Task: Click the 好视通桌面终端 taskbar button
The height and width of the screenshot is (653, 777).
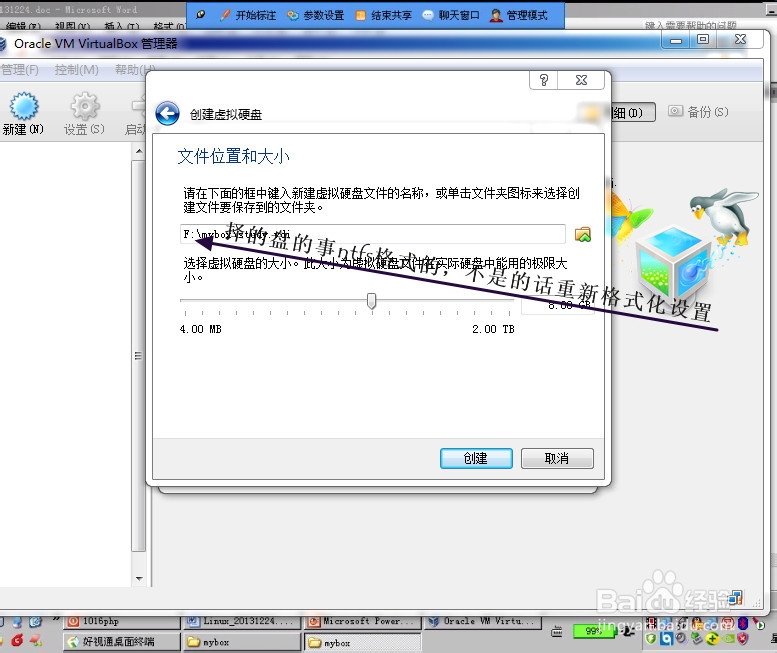Action: tap(122, 642)
